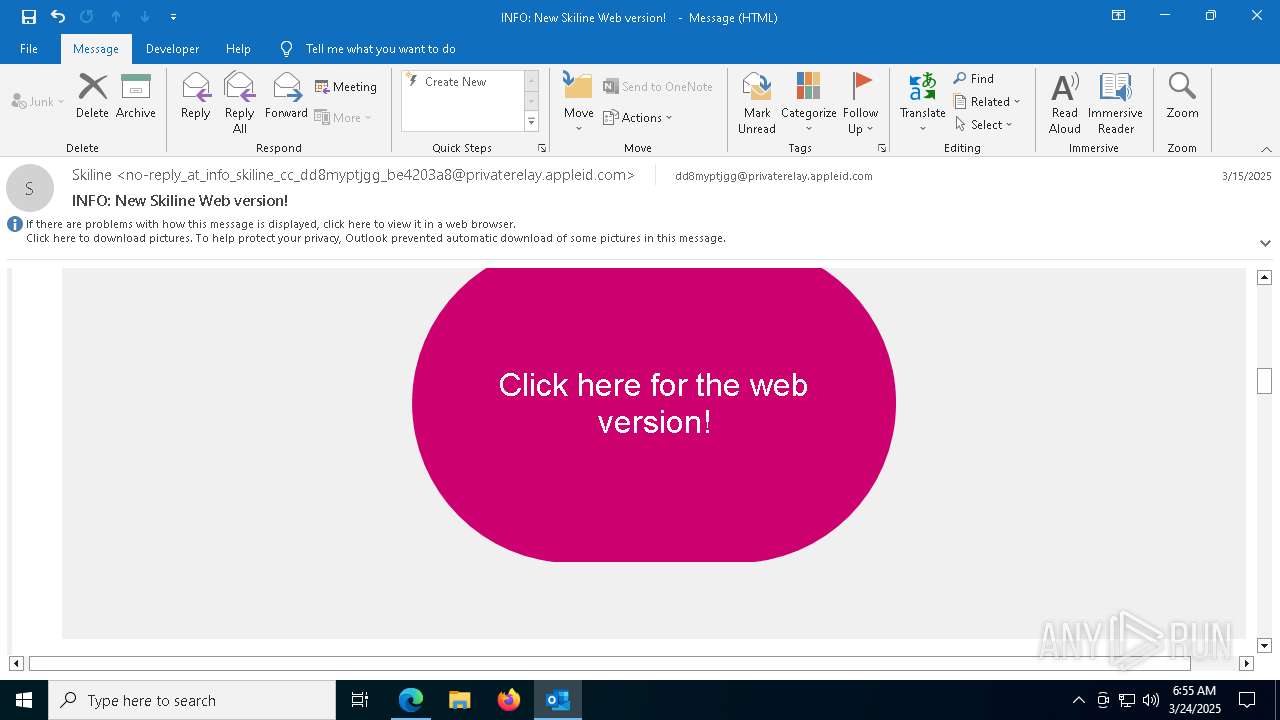Click the Translate button

point(922,103)
